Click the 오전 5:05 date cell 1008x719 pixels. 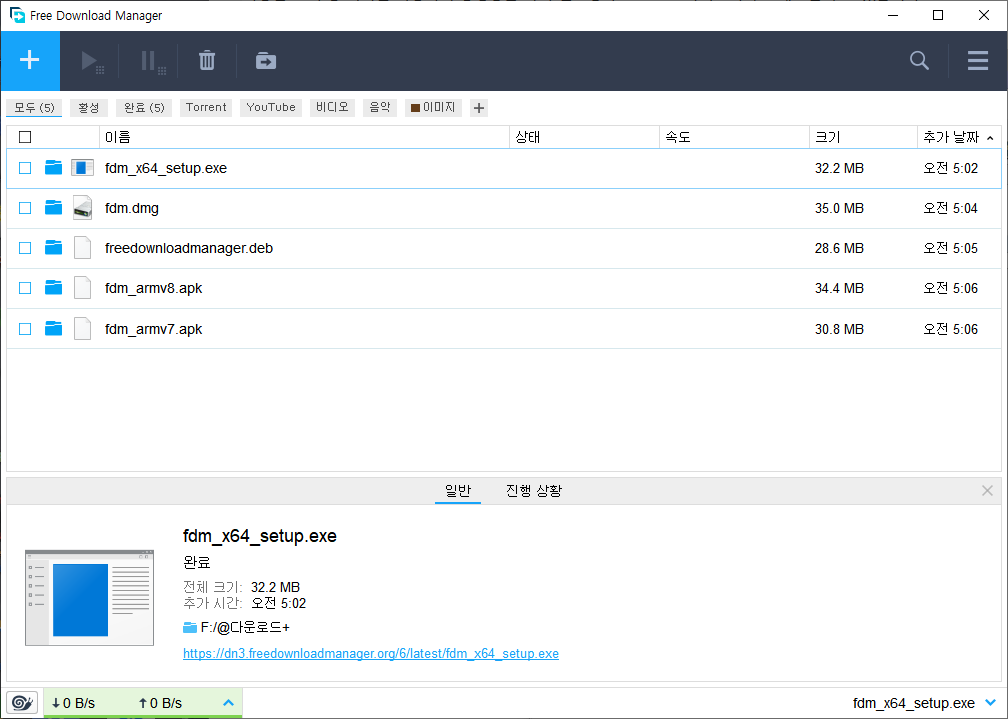[950, 248]
